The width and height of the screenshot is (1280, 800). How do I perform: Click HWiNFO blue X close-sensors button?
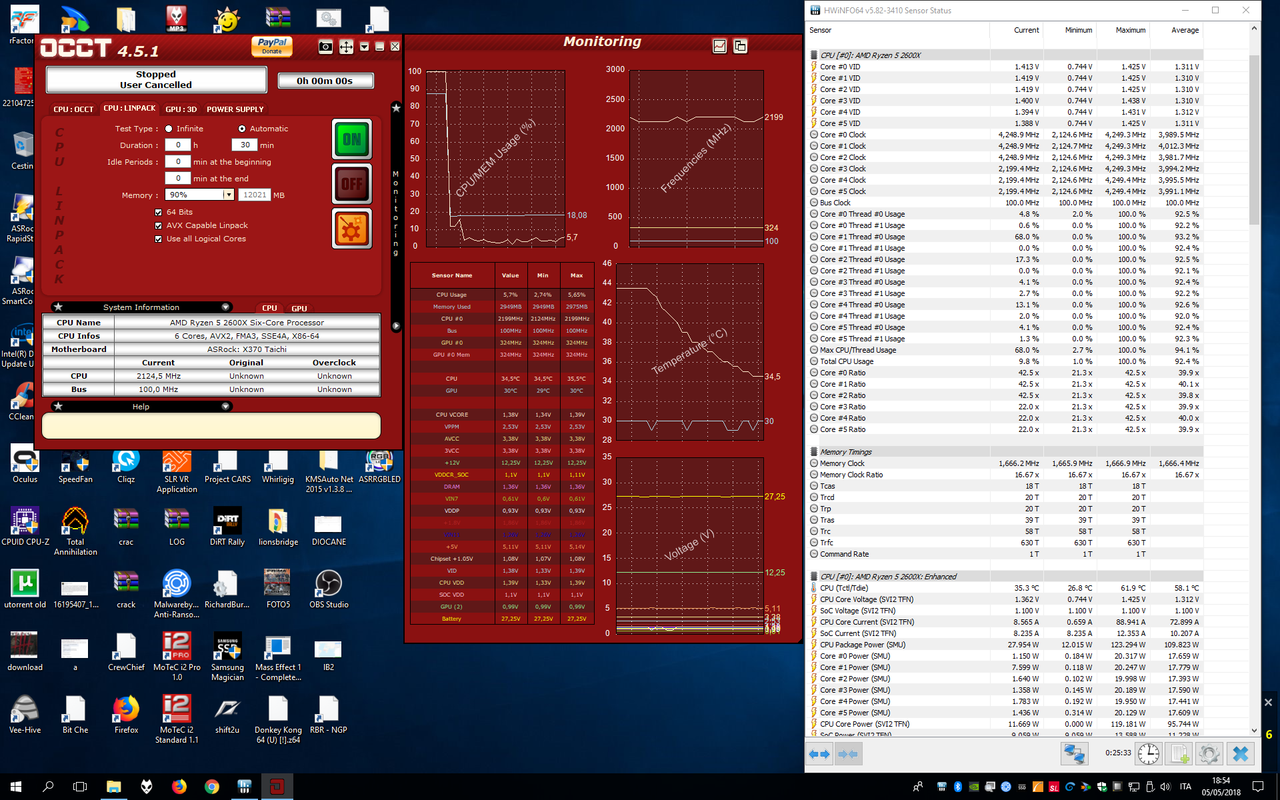1240,754
